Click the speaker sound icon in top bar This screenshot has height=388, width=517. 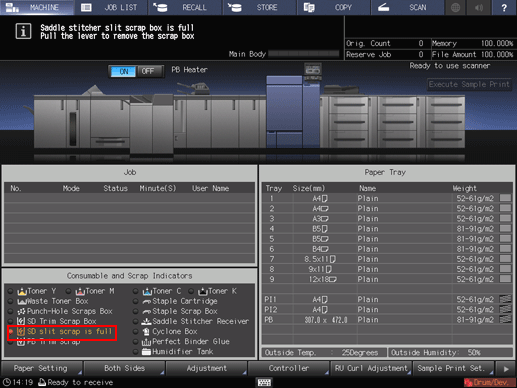(479, 7)
